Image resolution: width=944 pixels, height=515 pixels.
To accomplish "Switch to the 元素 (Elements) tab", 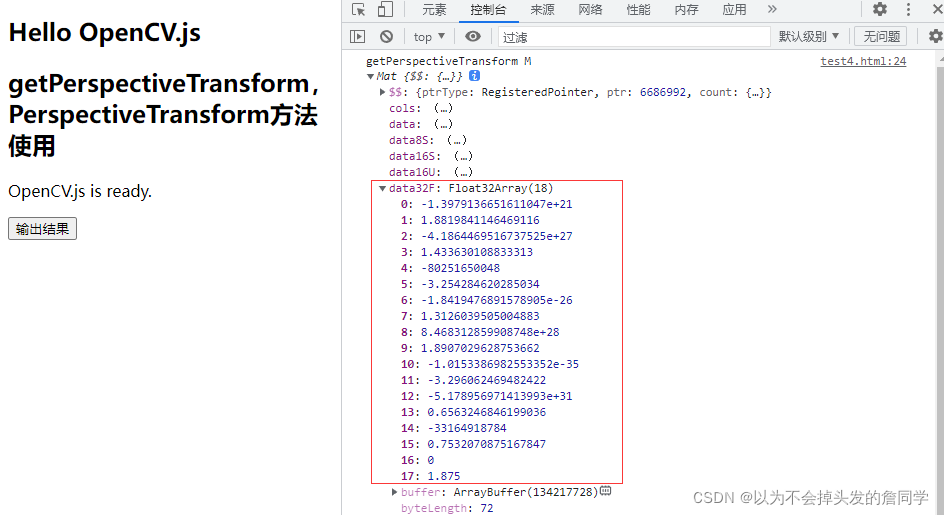I will tap(434, 10).
